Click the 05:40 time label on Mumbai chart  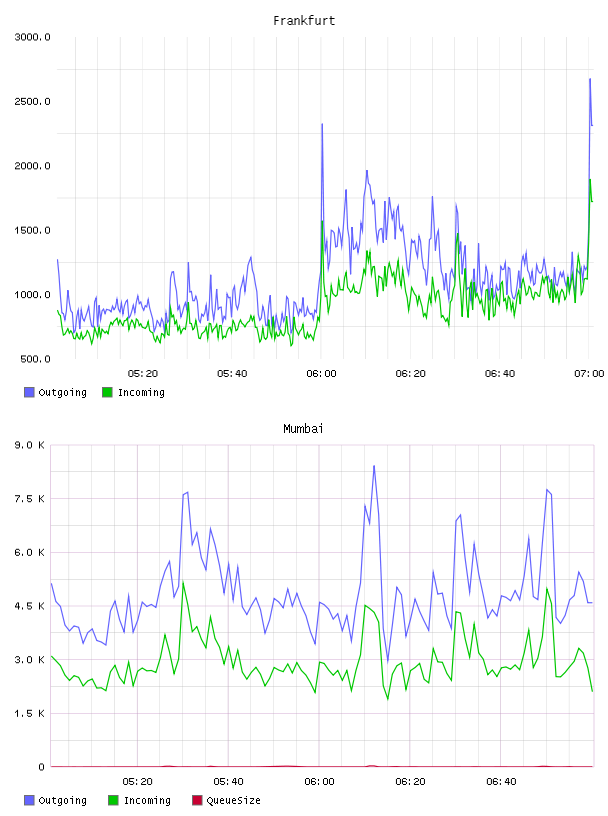(x=229, y=782)
